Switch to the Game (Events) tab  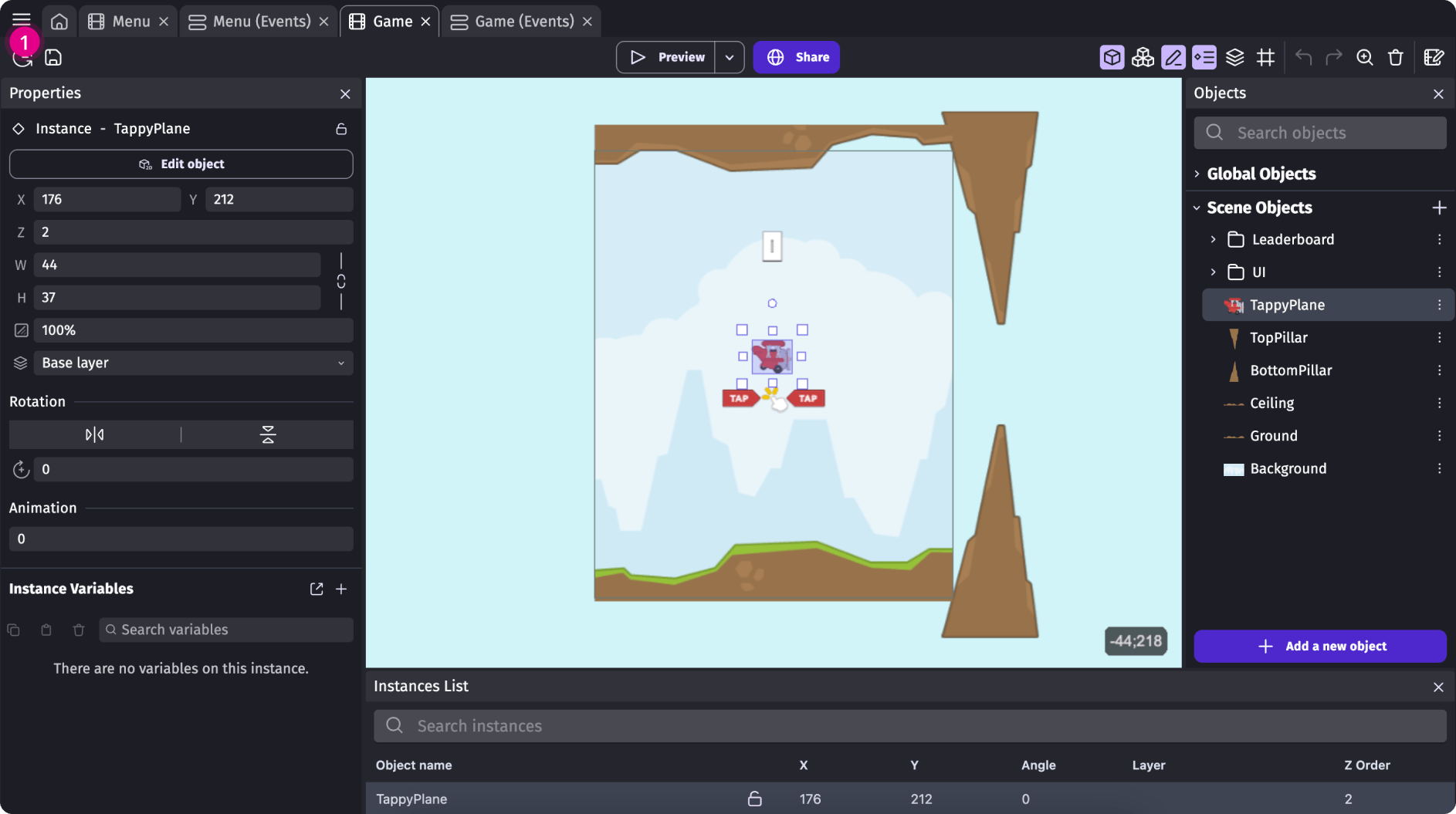click(x=523, y=22)
